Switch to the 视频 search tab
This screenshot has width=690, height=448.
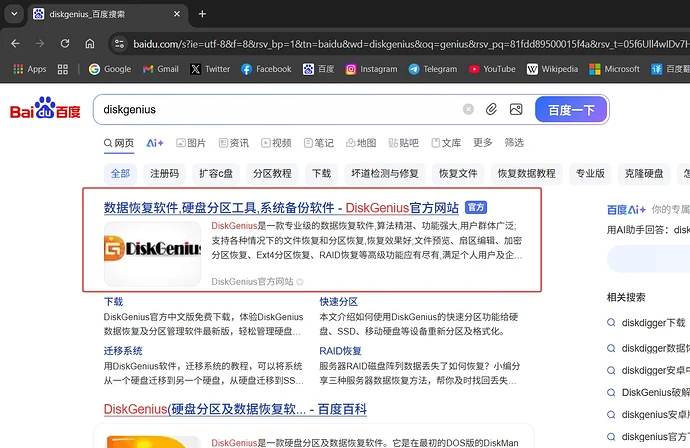point(275,143)
